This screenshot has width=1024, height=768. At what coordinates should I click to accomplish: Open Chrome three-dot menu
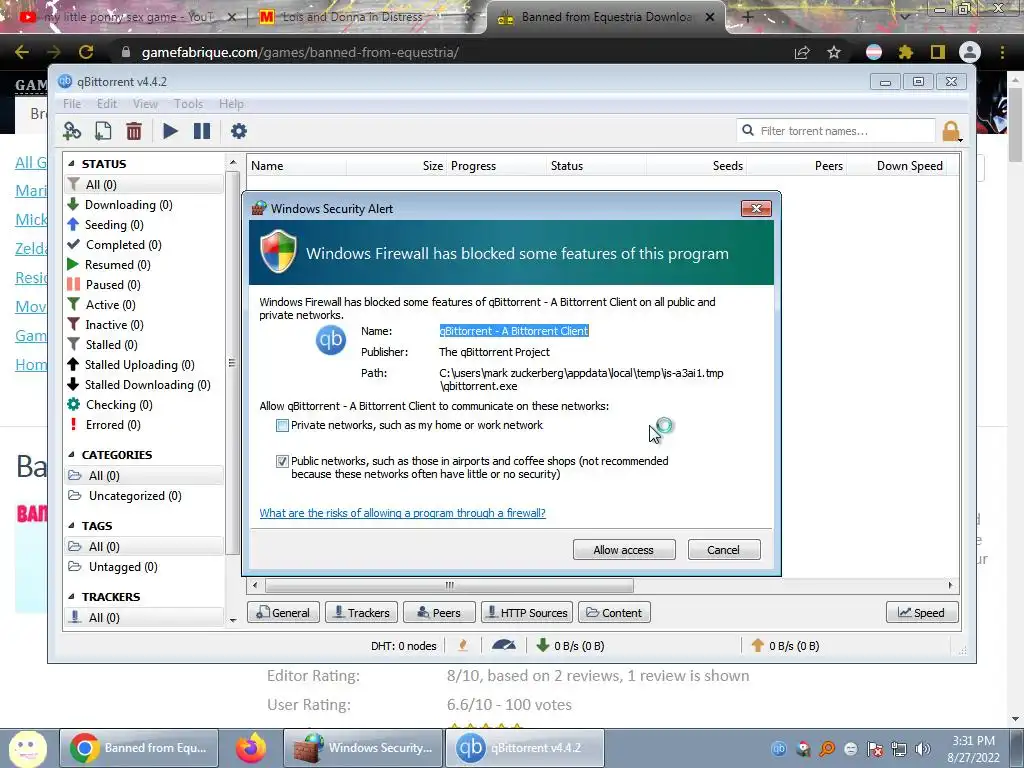coord(1002,52)
